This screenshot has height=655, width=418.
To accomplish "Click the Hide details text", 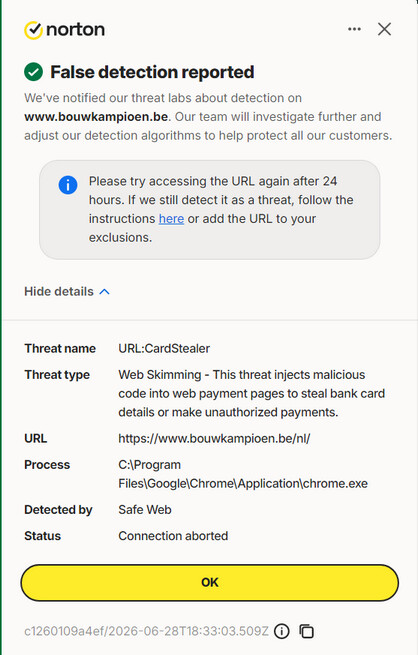I will click(59, 292).
